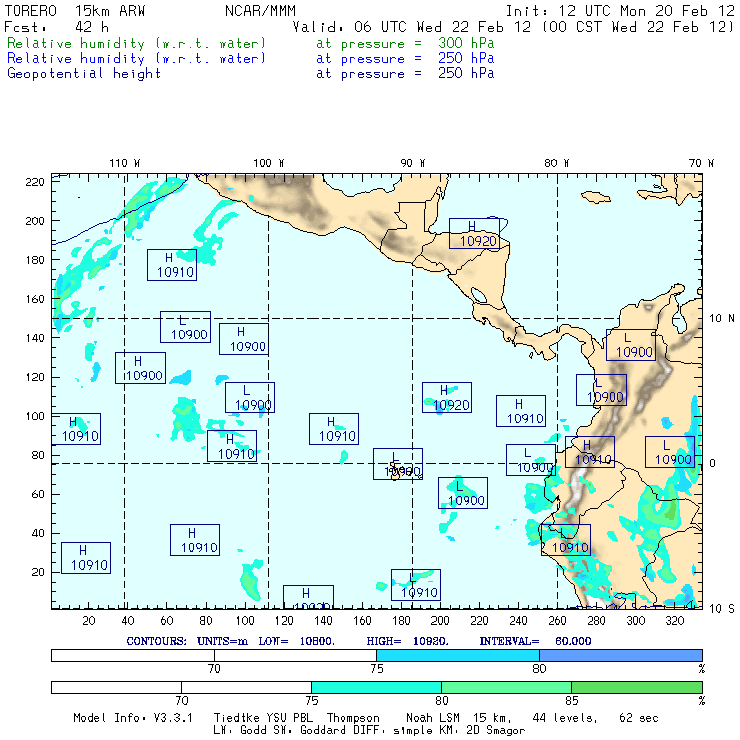Click the '250 hPa' value on the blue Relative humidity line

(x=466, y=58)
